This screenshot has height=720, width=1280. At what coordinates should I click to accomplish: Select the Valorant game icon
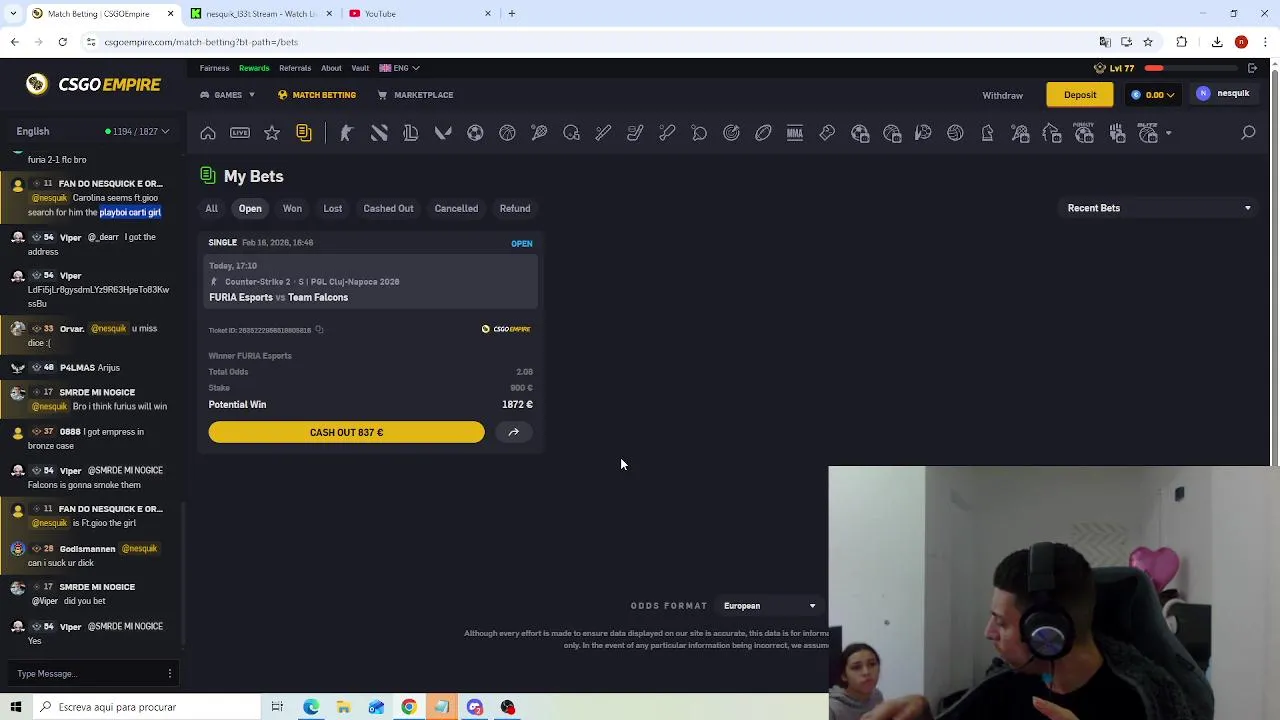(443, 133)
